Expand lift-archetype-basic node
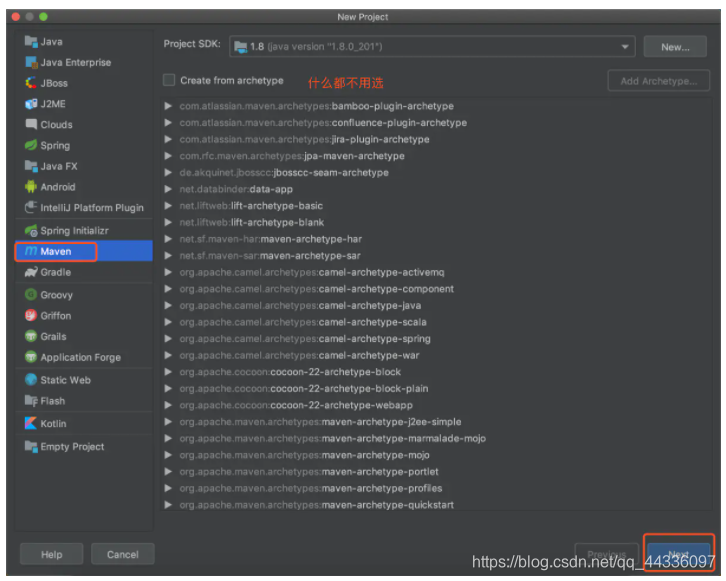Image resolution: width=726 pixels, height=581 pixels. [x=168, y=206]
